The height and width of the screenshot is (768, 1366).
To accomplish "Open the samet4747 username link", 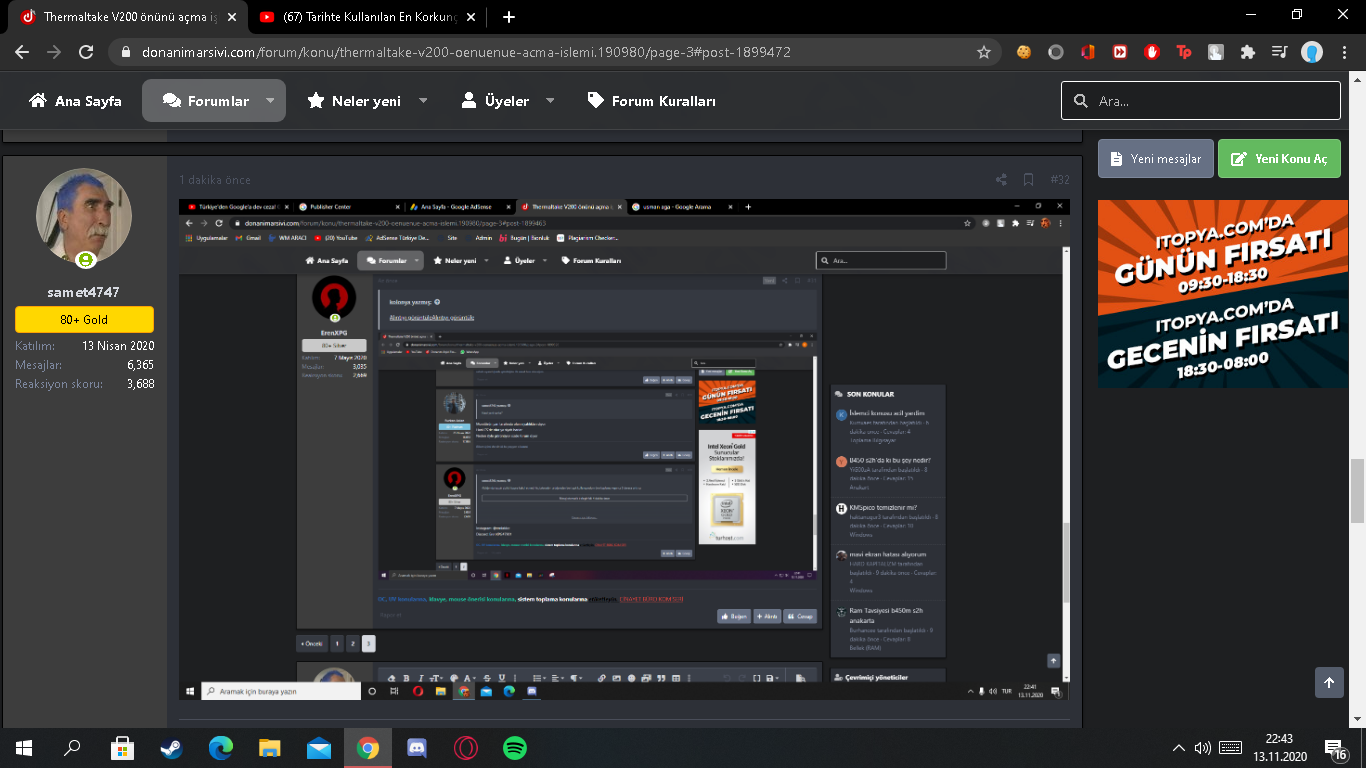I will click(84, 292).
